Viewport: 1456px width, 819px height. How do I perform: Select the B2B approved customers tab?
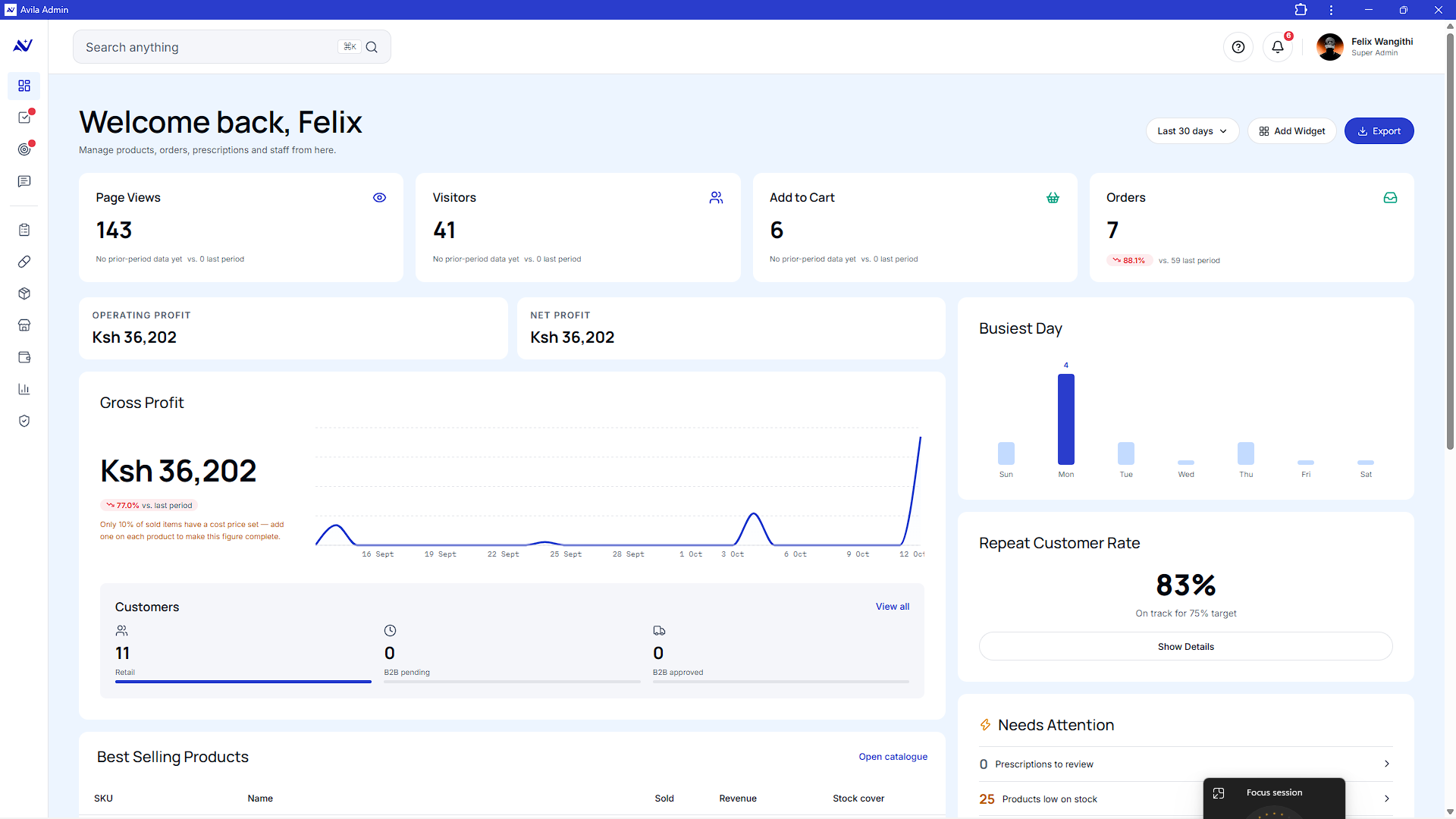coord(780,653)
